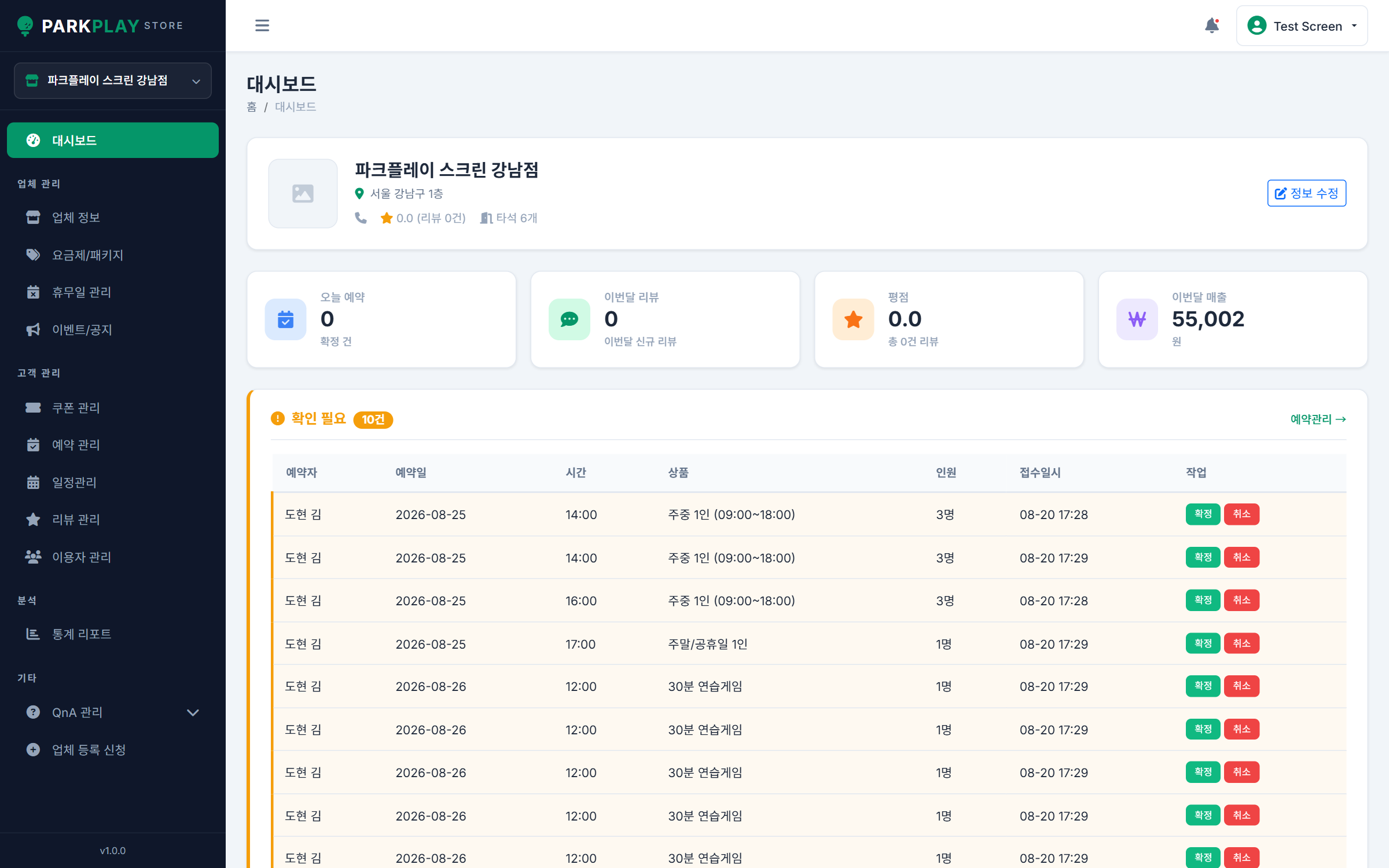Click the 상품 column header

point(678,473)
